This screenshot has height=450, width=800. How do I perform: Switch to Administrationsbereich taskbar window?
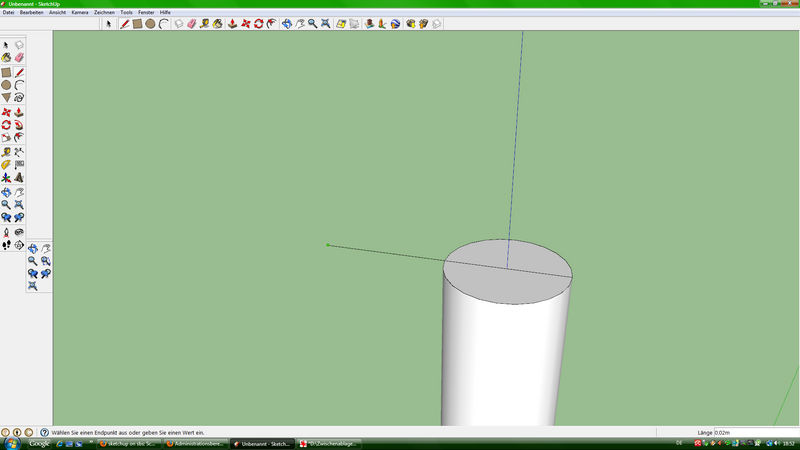point(195,443)
